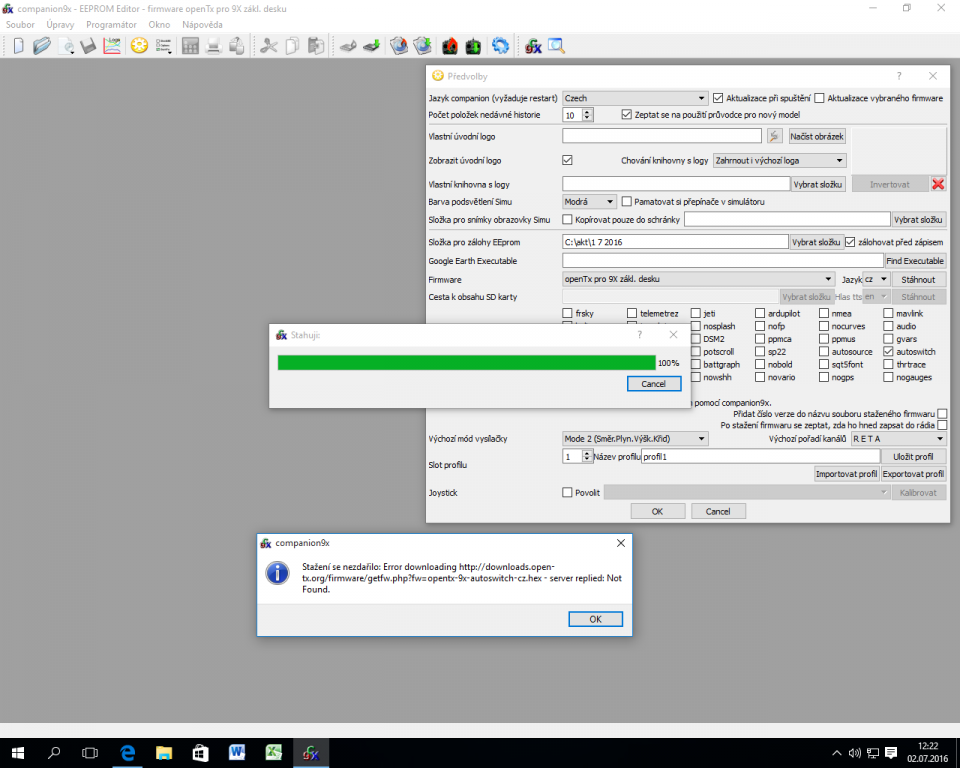Uncheck the autoswitch firmware option
This screenshot has width=960, height=768.
point(888,352)
